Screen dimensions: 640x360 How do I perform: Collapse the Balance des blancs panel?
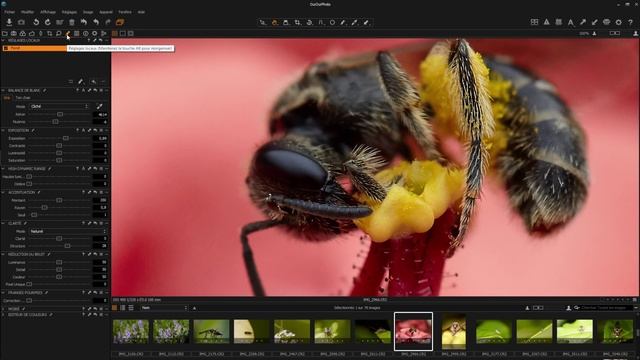pos(3,90)
